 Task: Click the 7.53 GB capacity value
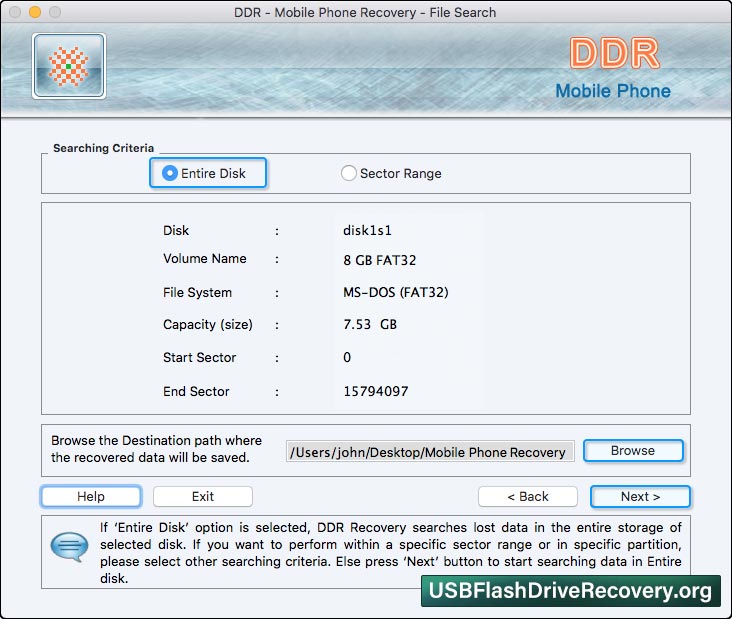(370, 324)
